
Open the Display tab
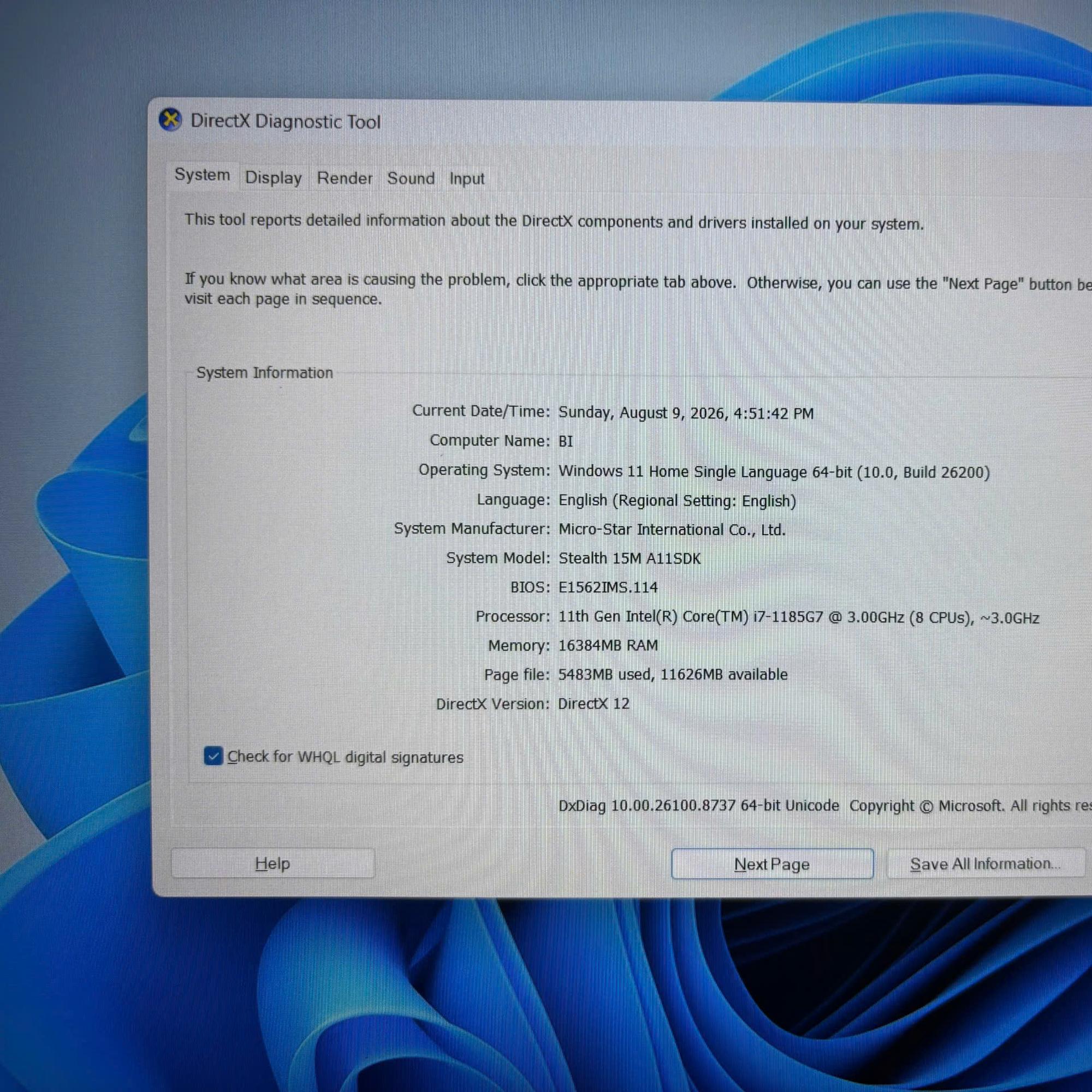[274, 177]
